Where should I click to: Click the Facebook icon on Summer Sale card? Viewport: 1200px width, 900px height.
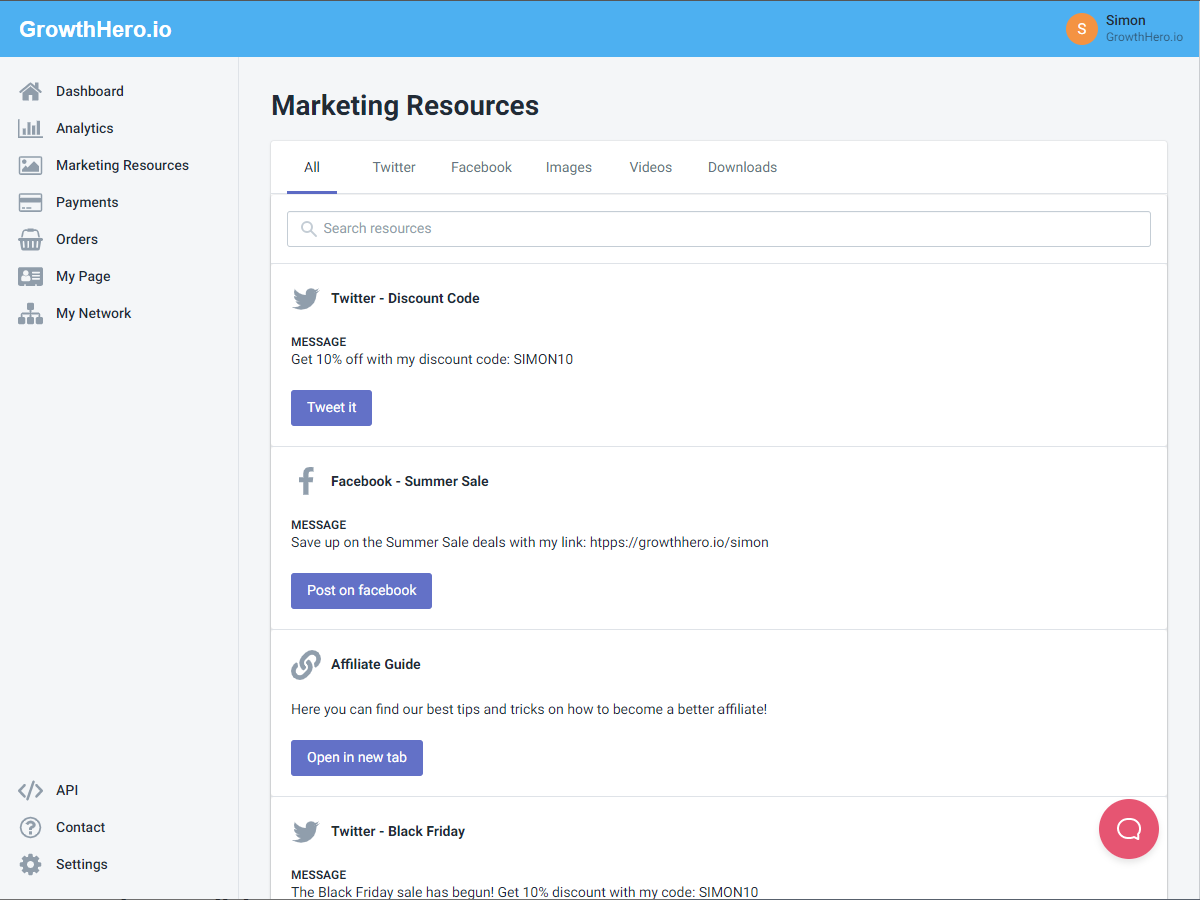pos(305,481)
